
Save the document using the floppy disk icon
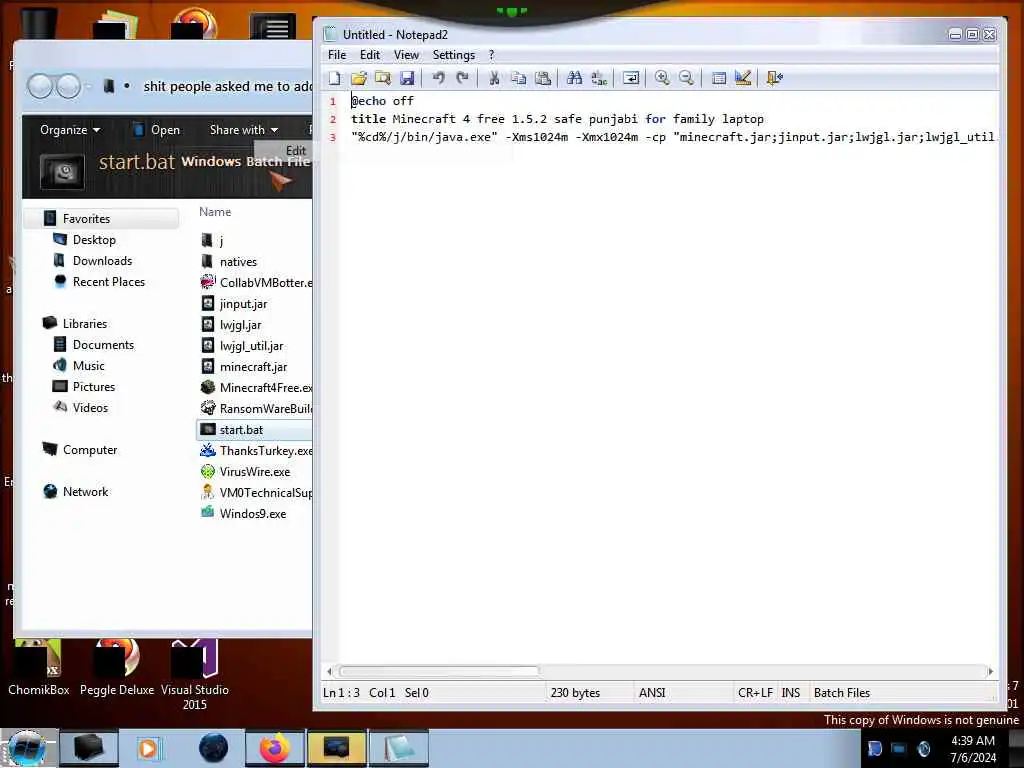pyautogui.click(x=407, y=78)
